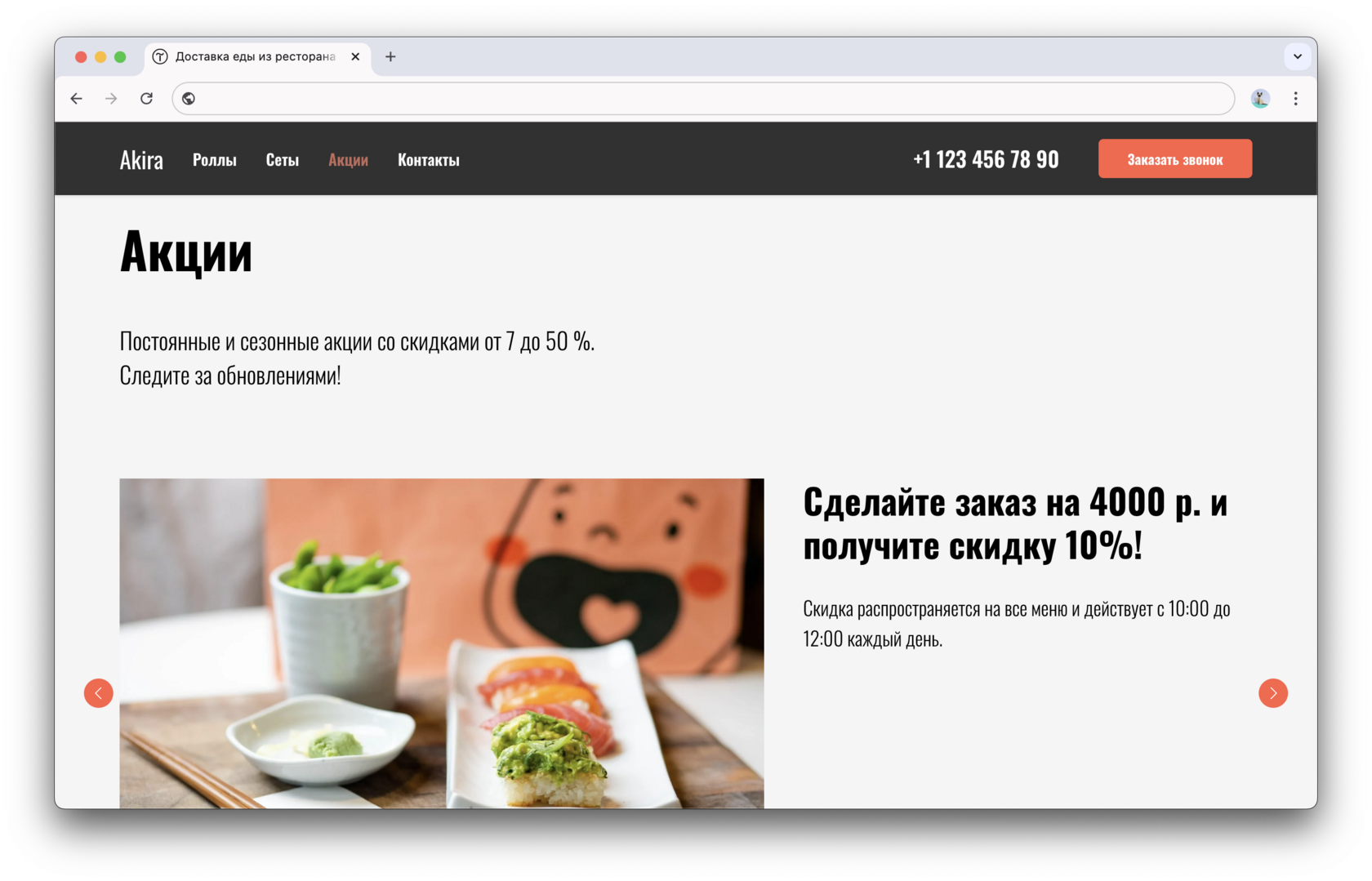The image size is (1372, 881).
Task: Call the +1 123 456 78 90 number
Action: pos(986,159)
